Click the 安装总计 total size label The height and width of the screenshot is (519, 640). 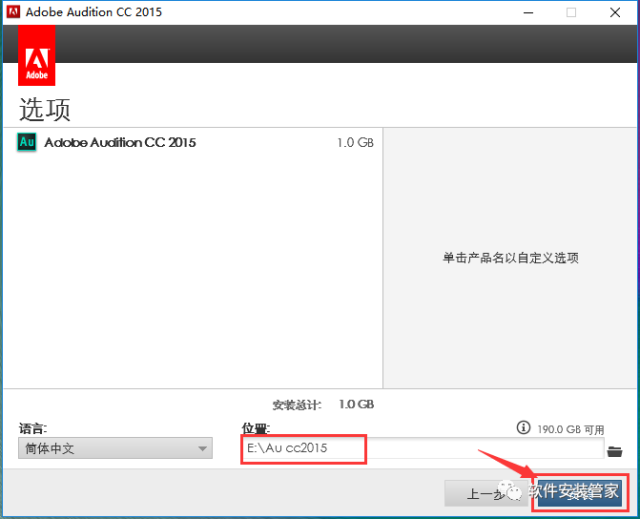click(x=296, y=405)
